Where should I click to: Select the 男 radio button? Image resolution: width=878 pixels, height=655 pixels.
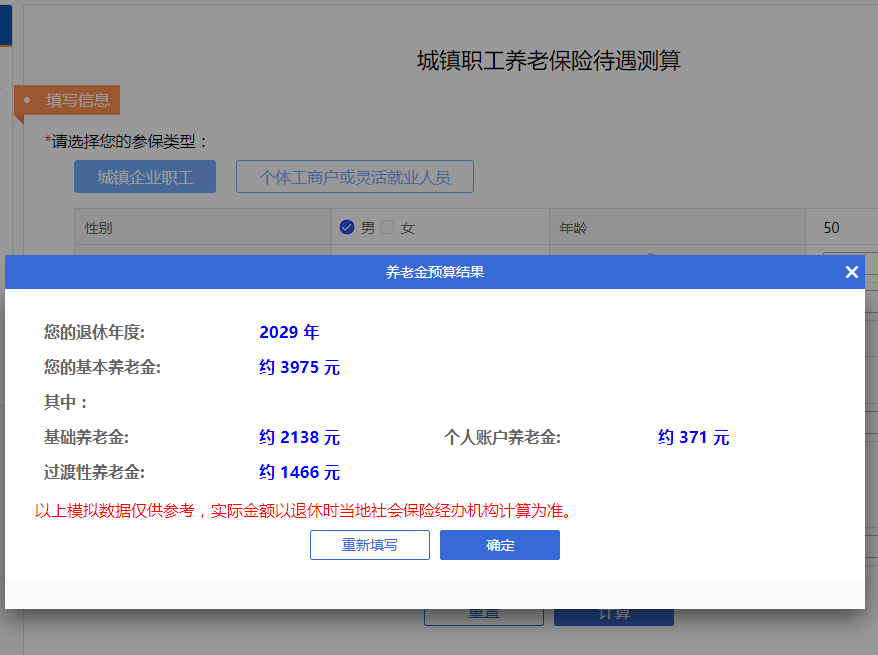(x=347, y=228)
